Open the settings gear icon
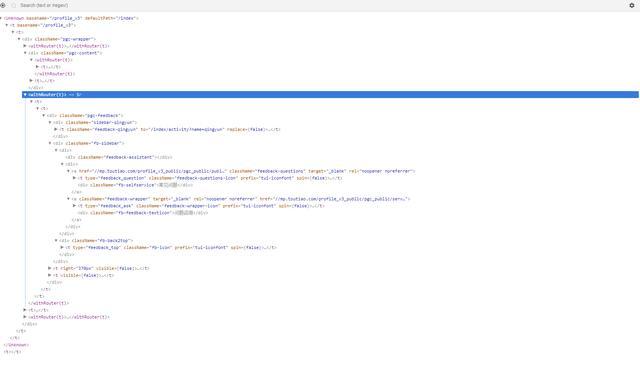Screen dimensions: 640x371 click(x=632, y=5)
